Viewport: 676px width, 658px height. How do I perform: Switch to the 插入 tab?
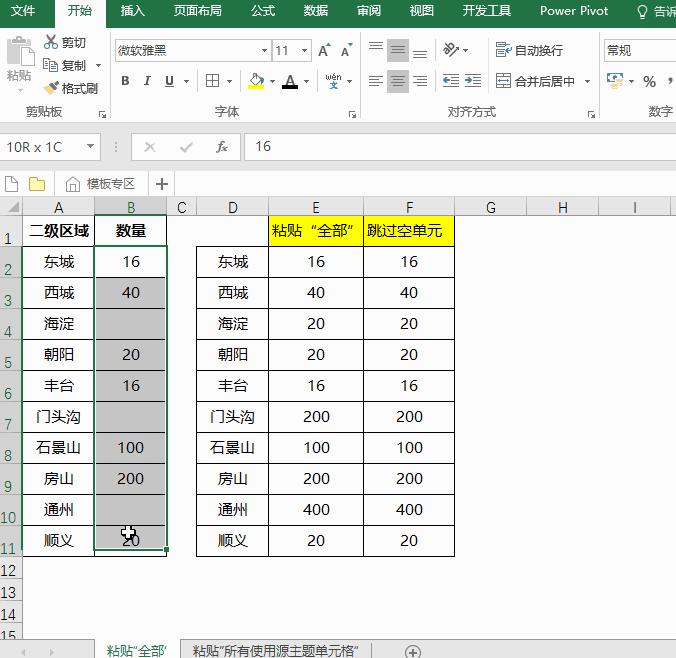[x=132, y=11]
